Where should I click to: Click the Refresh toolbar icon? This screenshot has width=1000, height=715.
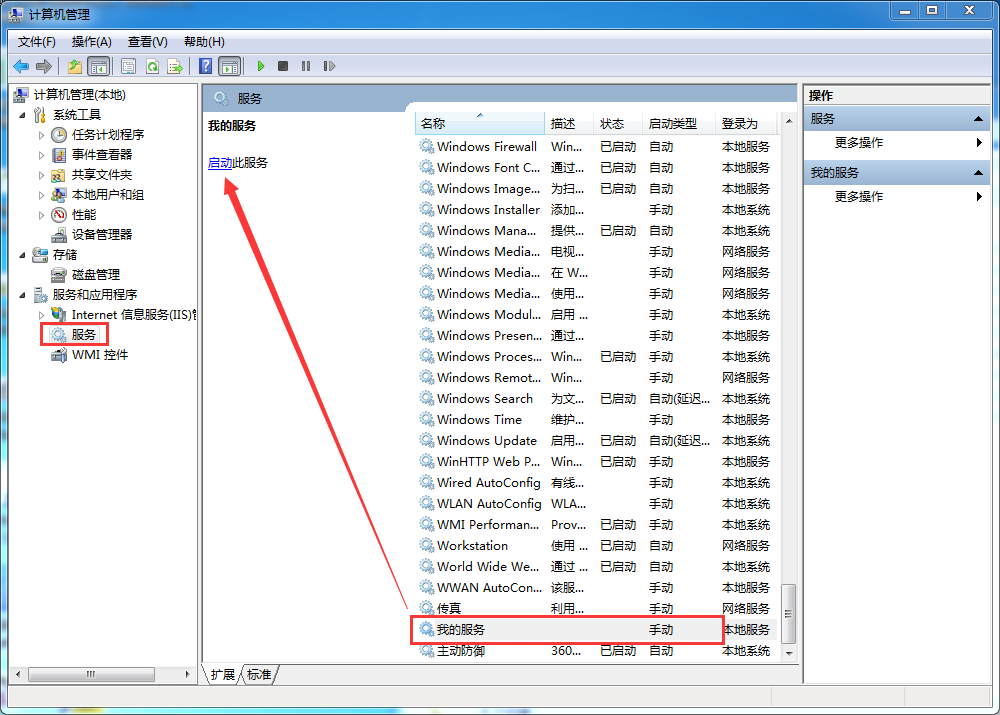pos(152,66)
